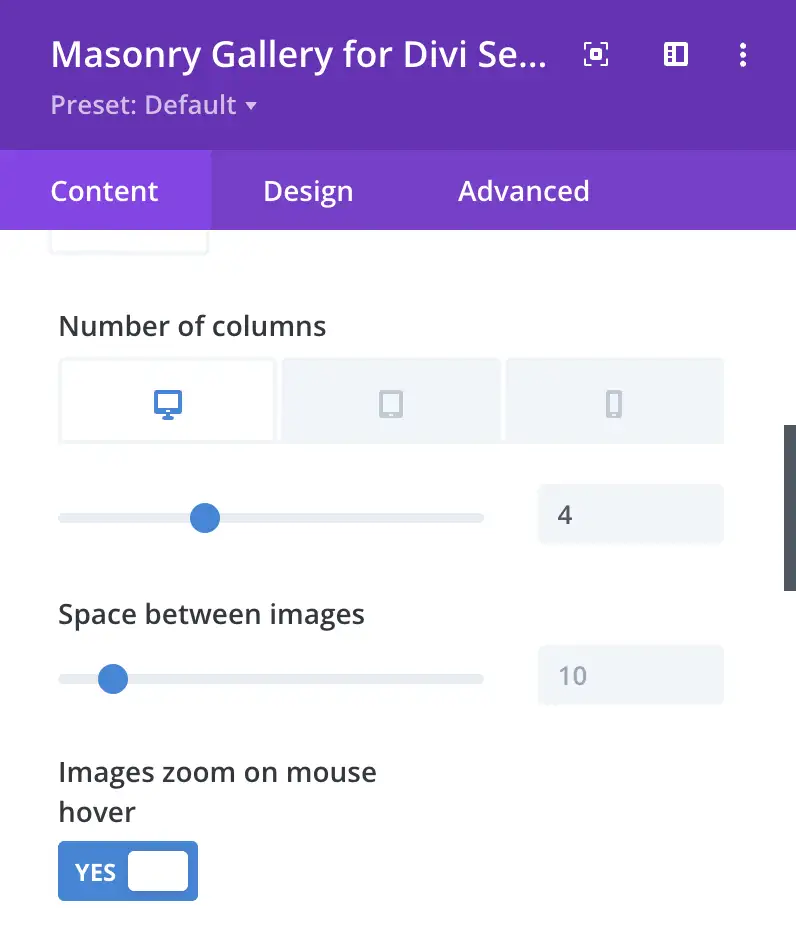Disable Images zoom on mouse hover toggle
Image resolution: width=796 pixels, height=950 pixels.
point(128,871)
